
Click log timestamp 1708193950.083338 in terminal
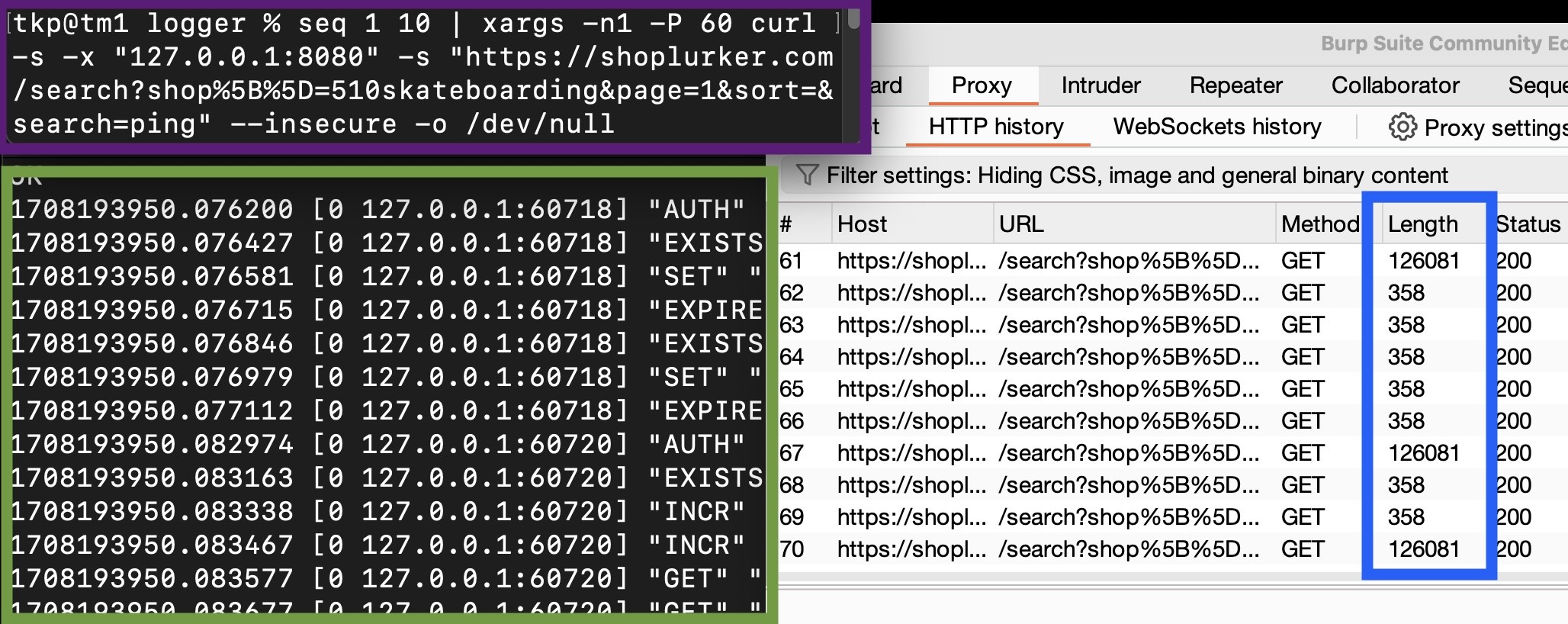[153, 511]
